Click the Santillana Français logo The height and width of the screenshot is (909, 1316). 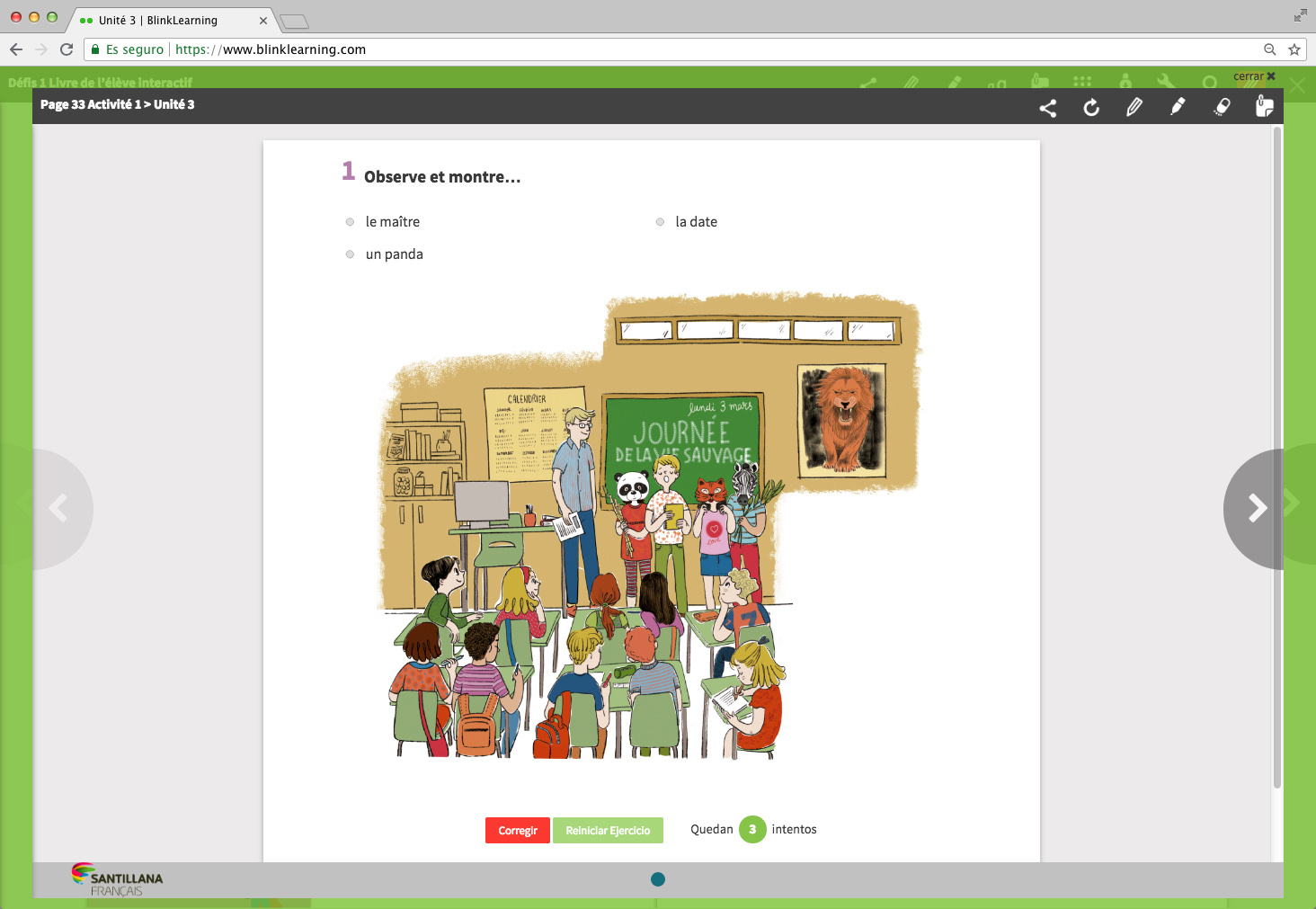pyautogui.click(x=118, y=880)
